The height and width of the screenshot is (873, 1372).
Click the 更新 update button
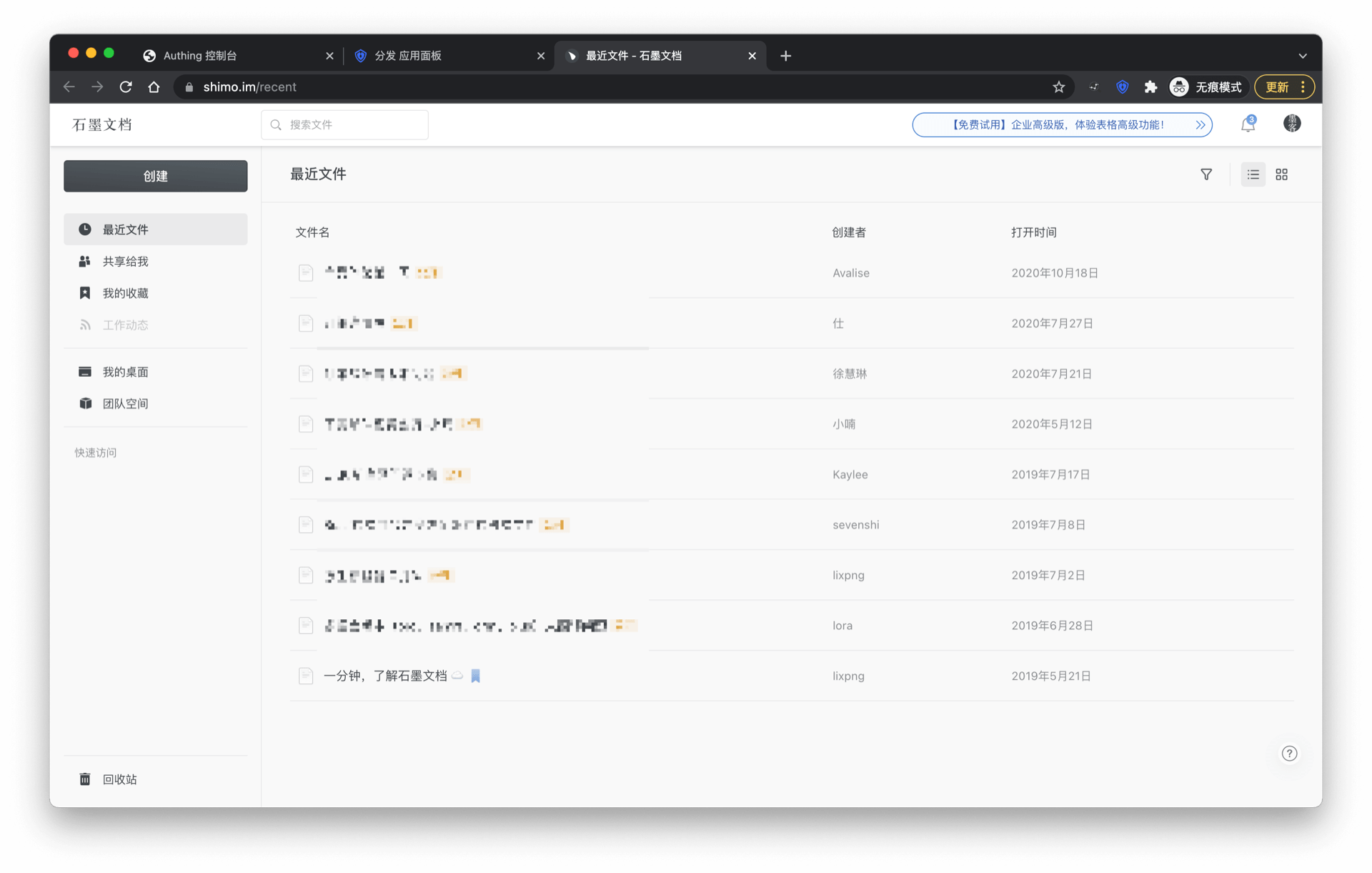click(1277, 87)
